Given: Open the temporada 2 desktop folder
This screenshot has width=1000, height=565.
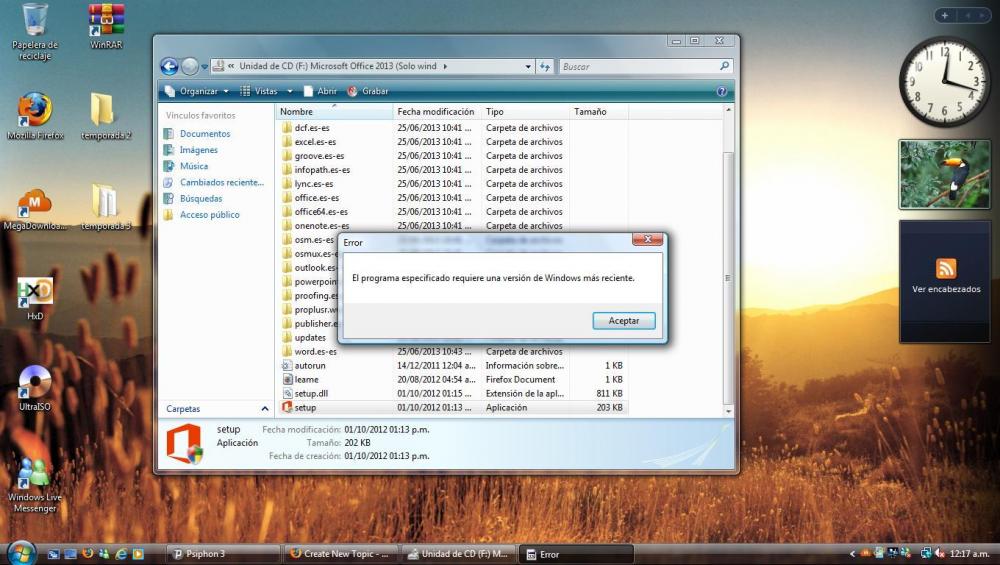Looking at the screenshot, I should click(x=106, y=116).
